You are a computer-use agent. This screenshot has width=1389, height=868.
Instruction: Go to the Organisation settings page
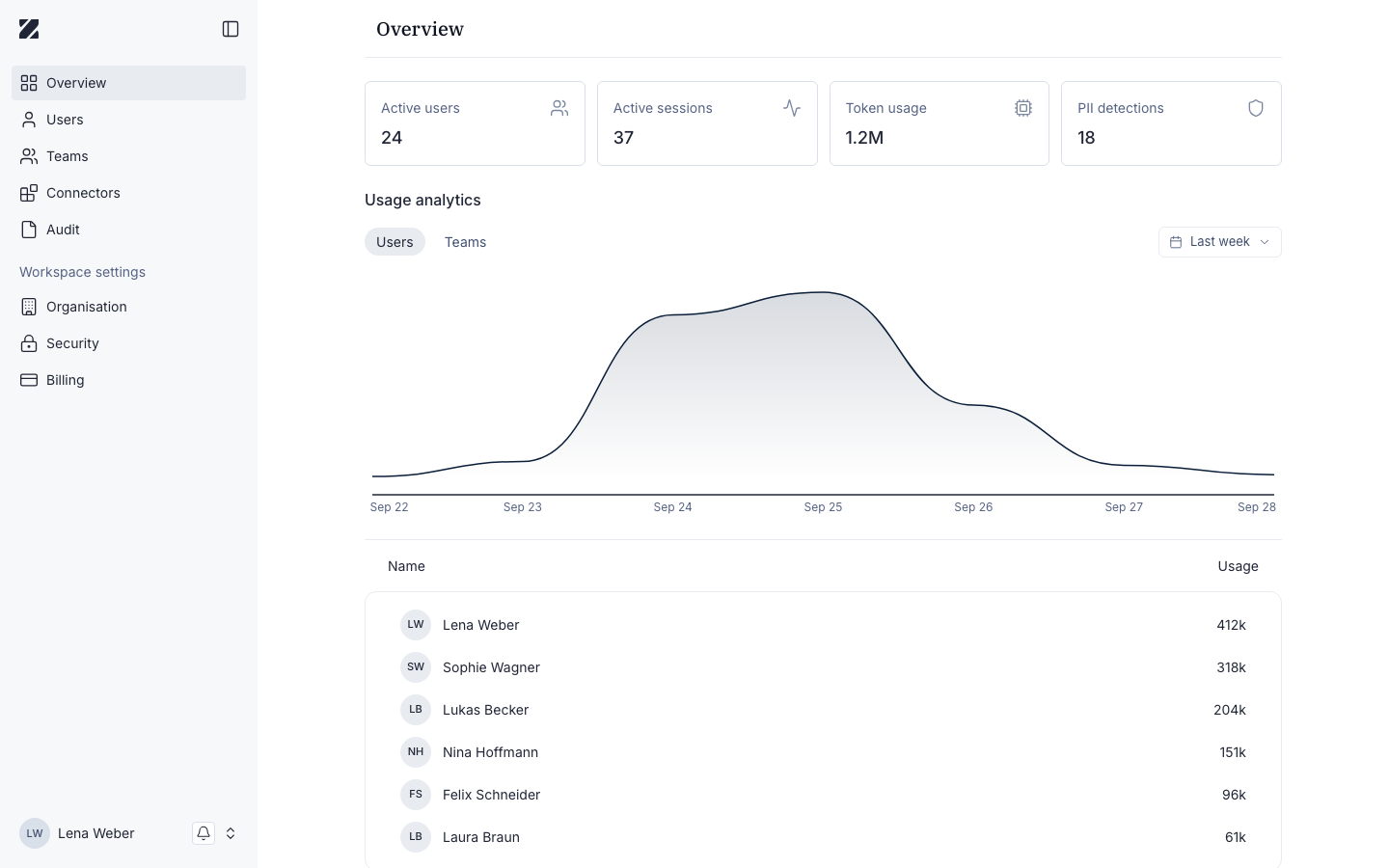tap(128, 307)
